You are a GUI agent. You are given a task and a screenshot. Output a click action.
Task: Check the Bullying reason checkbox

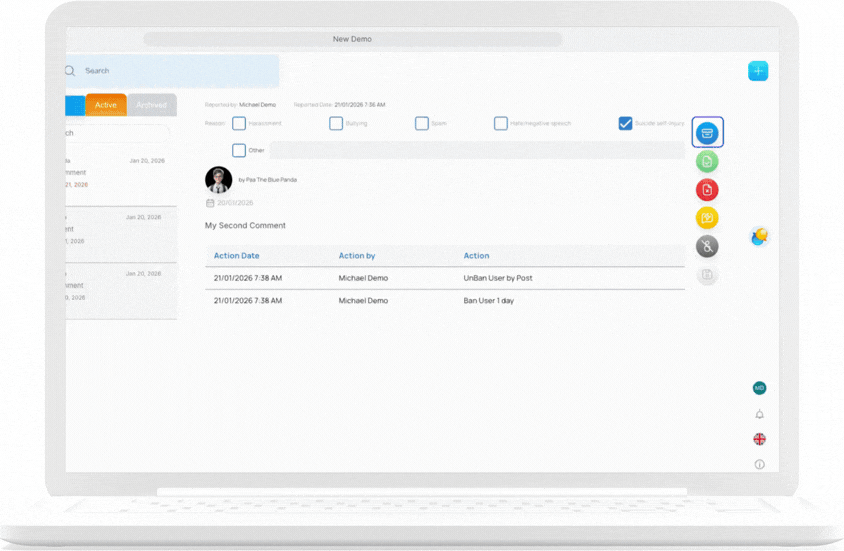336,124
